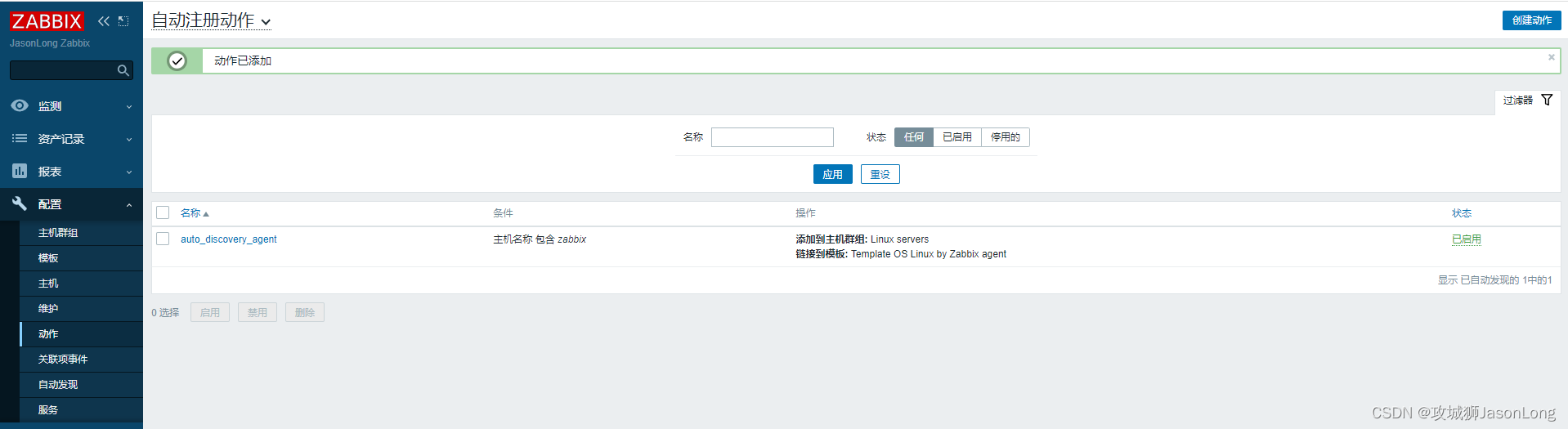Click the 显示 已自动发现的 1中的1 text
1568x429 pixels.
1494,280
